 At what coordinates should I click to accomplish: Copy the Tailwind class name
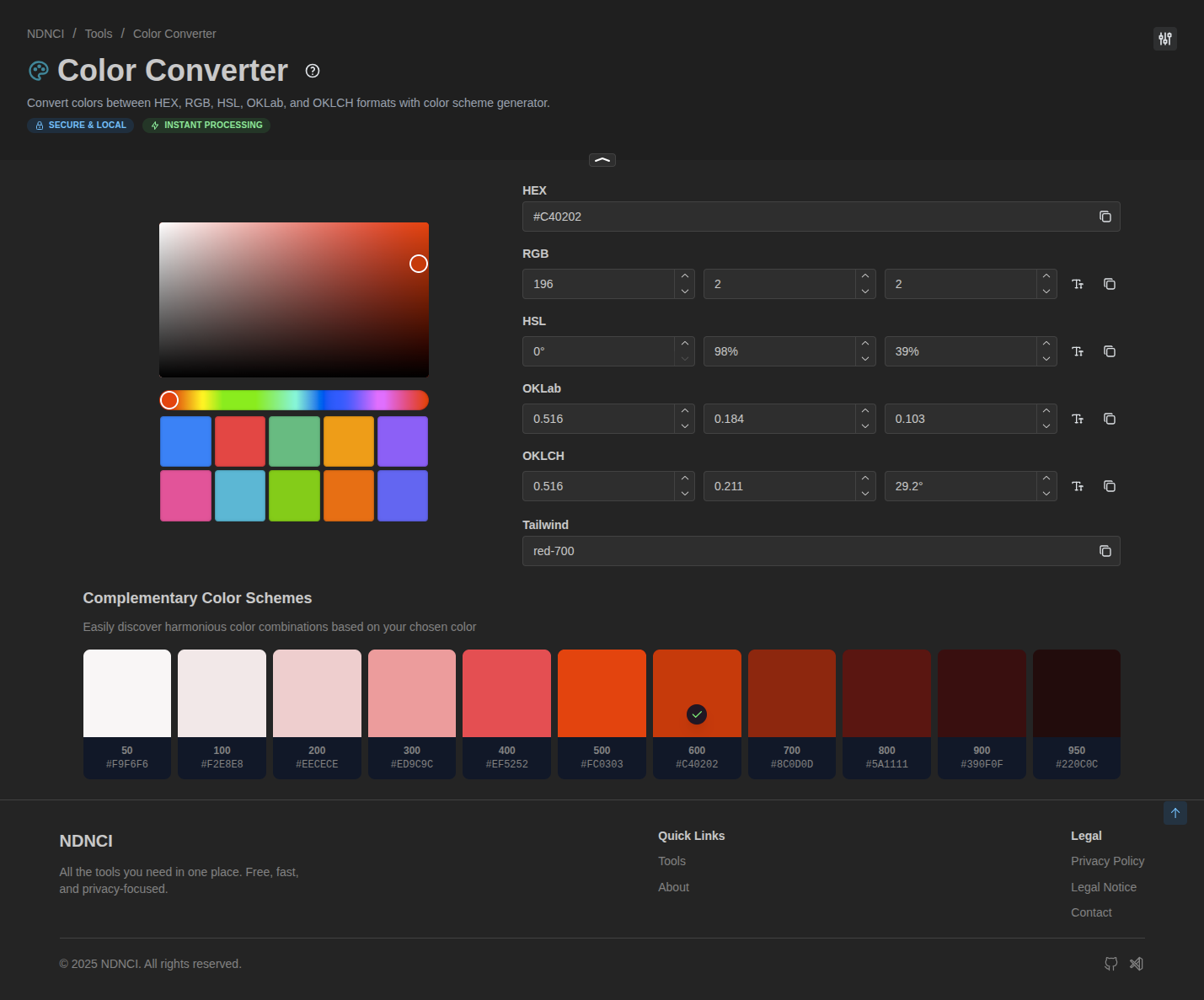coord(1105,551)
